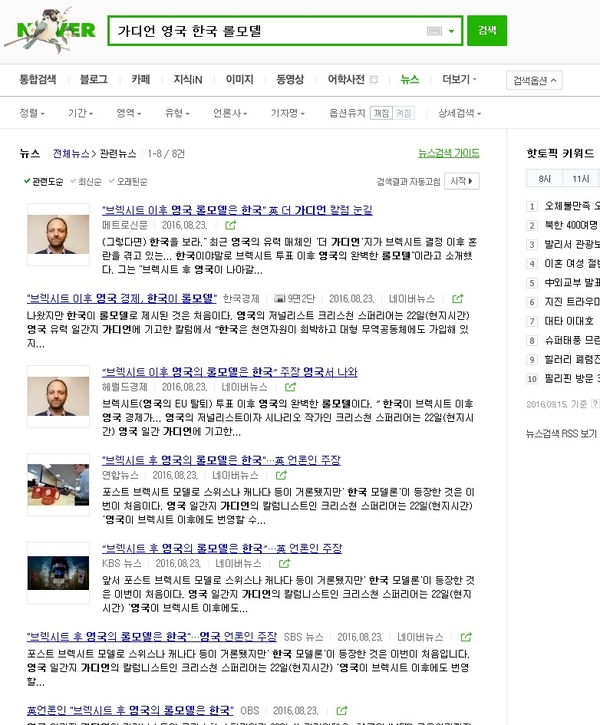Open the 뉴스검색 가이드 link
Image resolution: width=600 pixels, height=725 pixels.
point(448,153)
